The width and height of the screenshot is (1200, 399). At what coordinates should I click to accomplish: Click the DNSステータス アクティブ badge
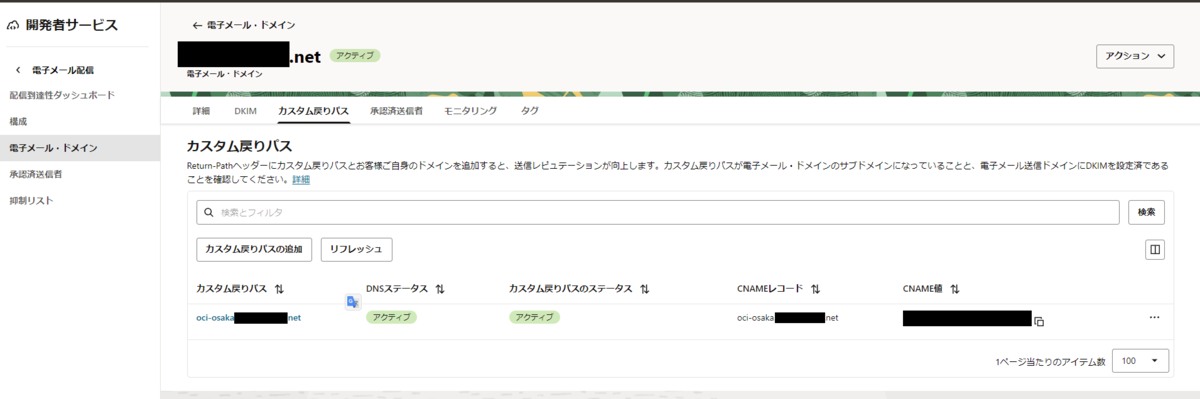(x=391, y=317)
